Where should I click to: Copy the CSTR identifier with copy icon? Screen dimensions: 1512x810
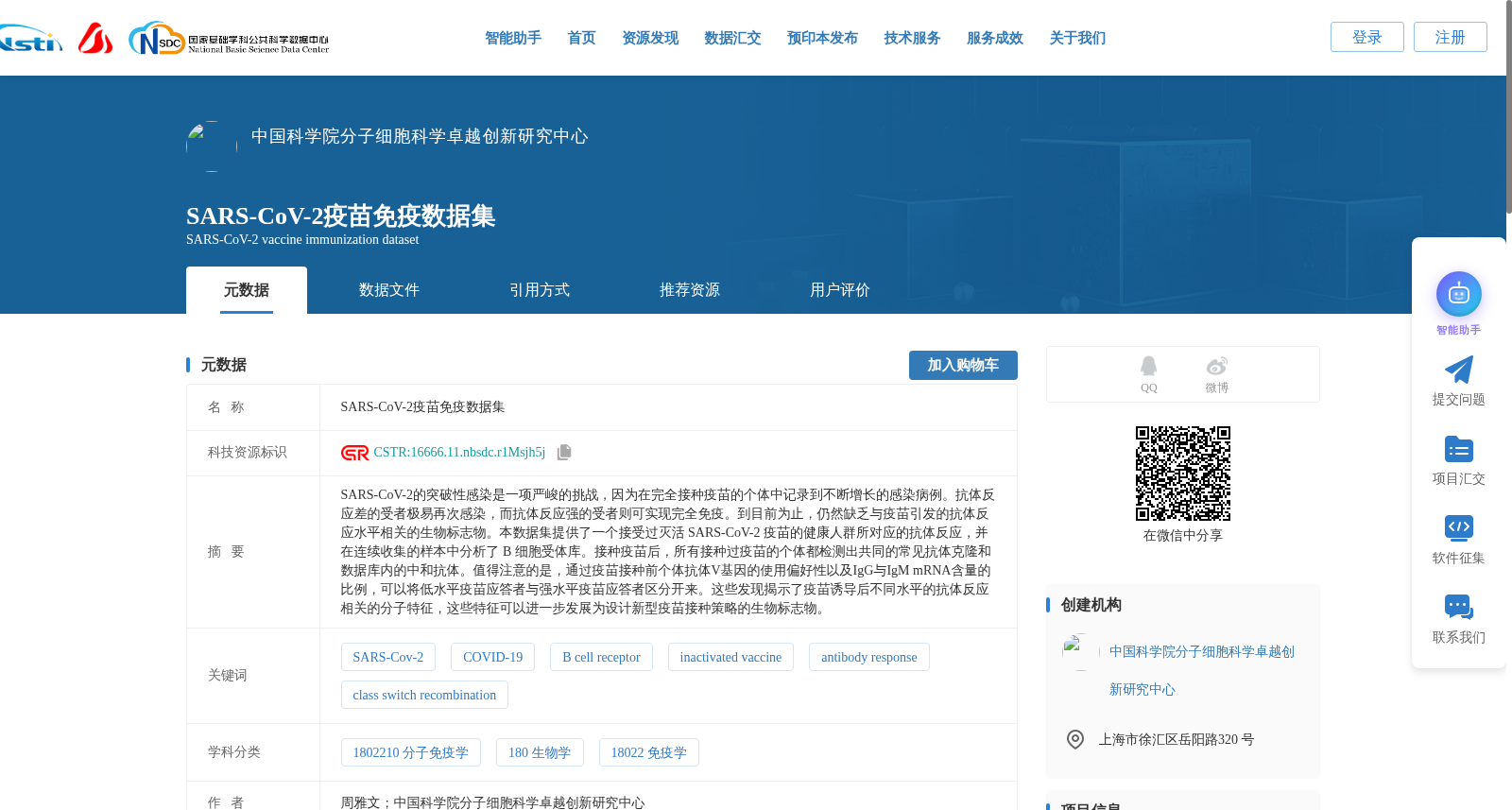[x=564, y=453]
